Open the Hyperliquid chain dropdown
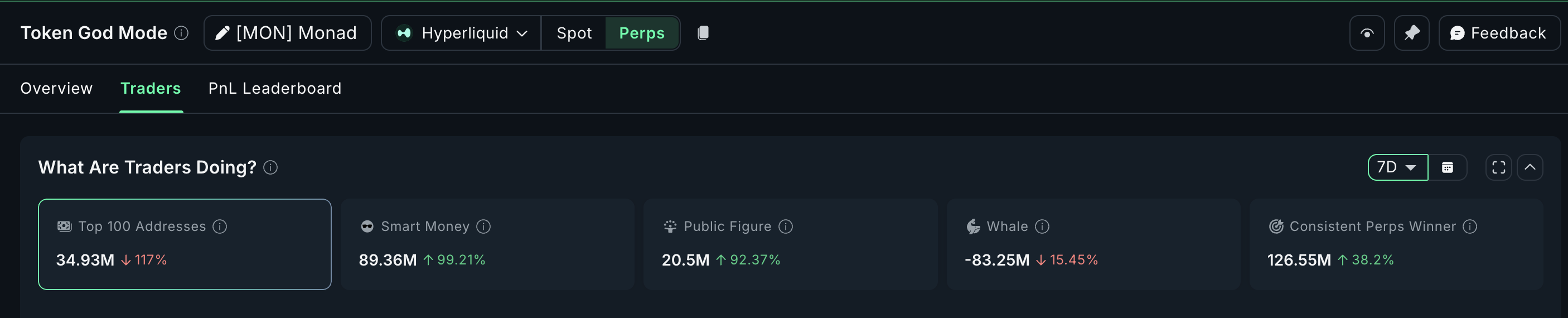Screen dimensions: 1568x318 pyautogui.click(x=461, y=33)
